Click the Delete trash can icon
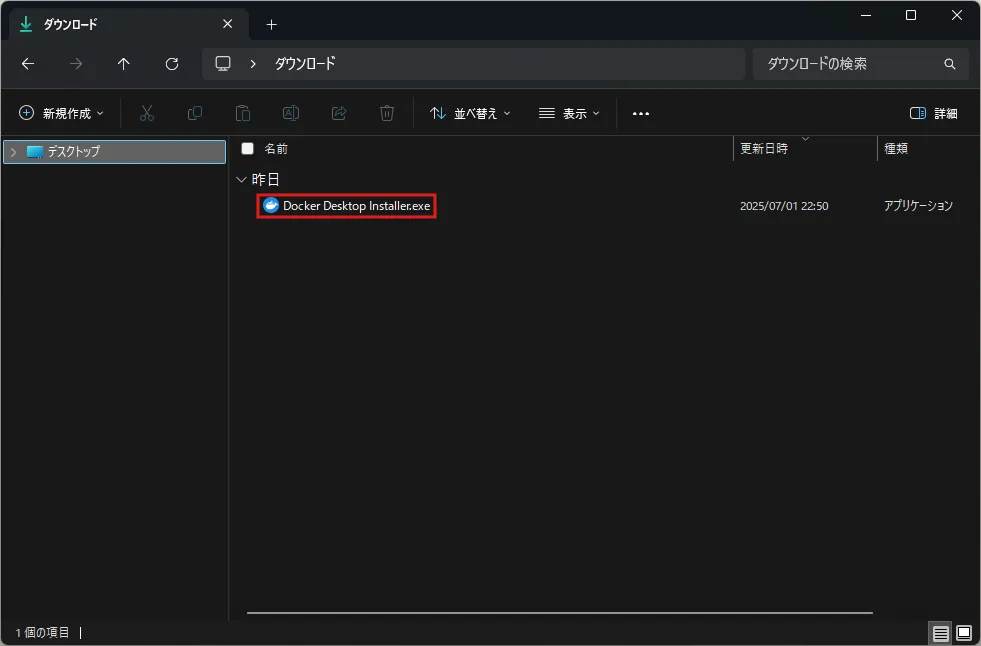 coord(387,113)
